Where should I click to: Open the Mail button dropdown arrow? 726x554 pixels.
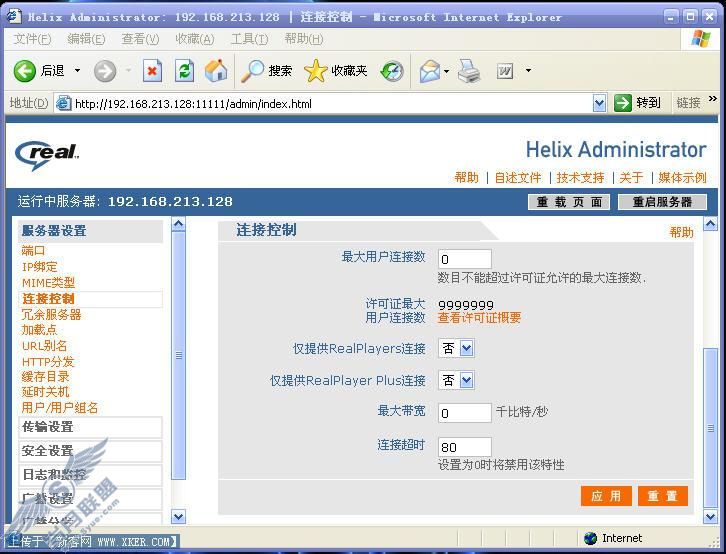coord(446,71)
